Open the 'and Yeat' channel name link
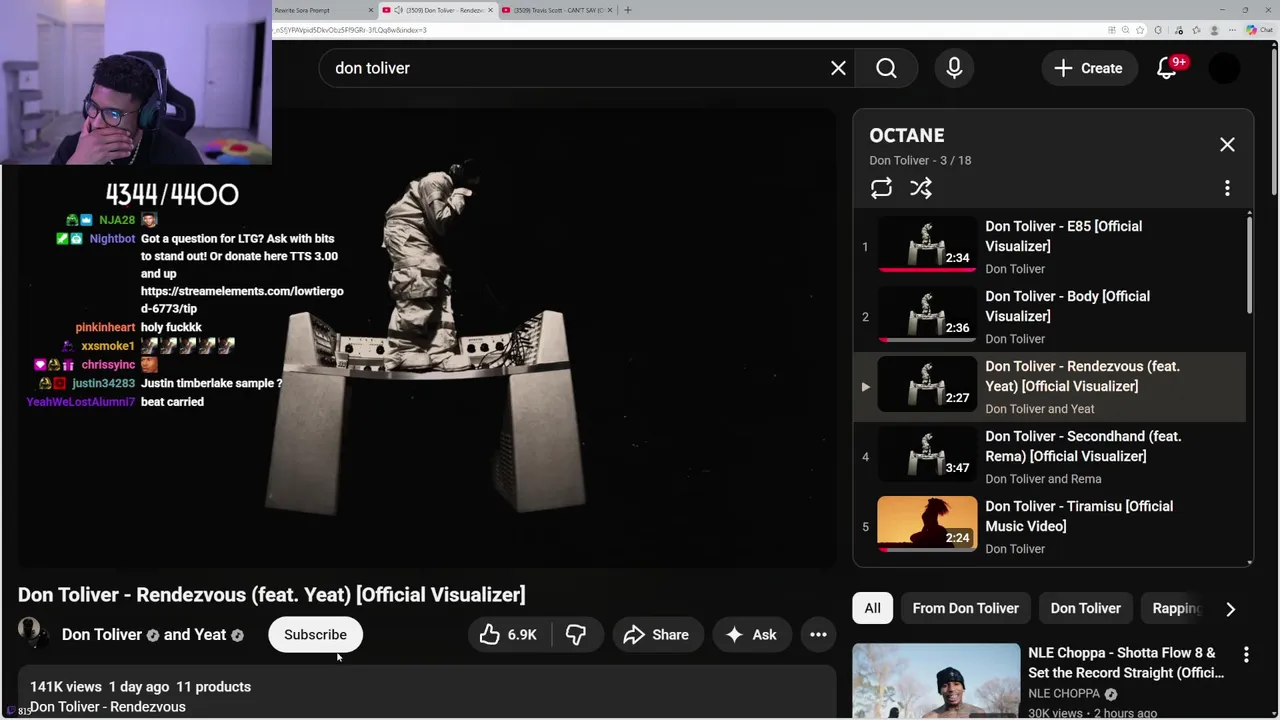Viewport: 1280px width, 720px height. (x=195, y=635)
